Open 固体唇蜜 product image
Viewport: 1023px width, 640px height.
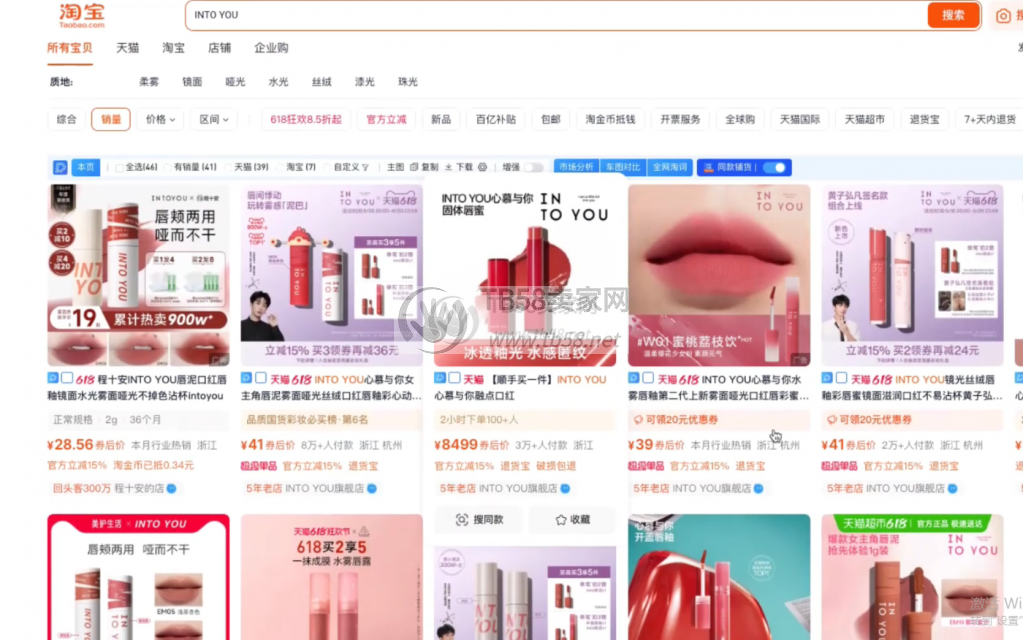525,275
